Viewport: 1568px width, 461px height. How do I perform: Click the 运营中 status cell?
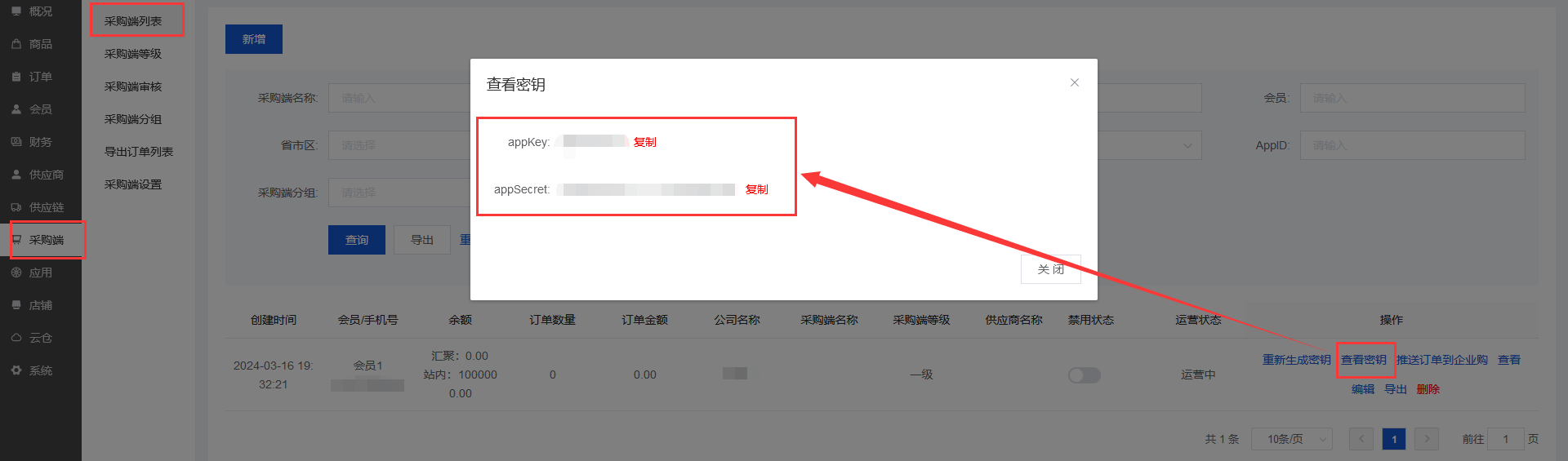tap(1198, 375)
